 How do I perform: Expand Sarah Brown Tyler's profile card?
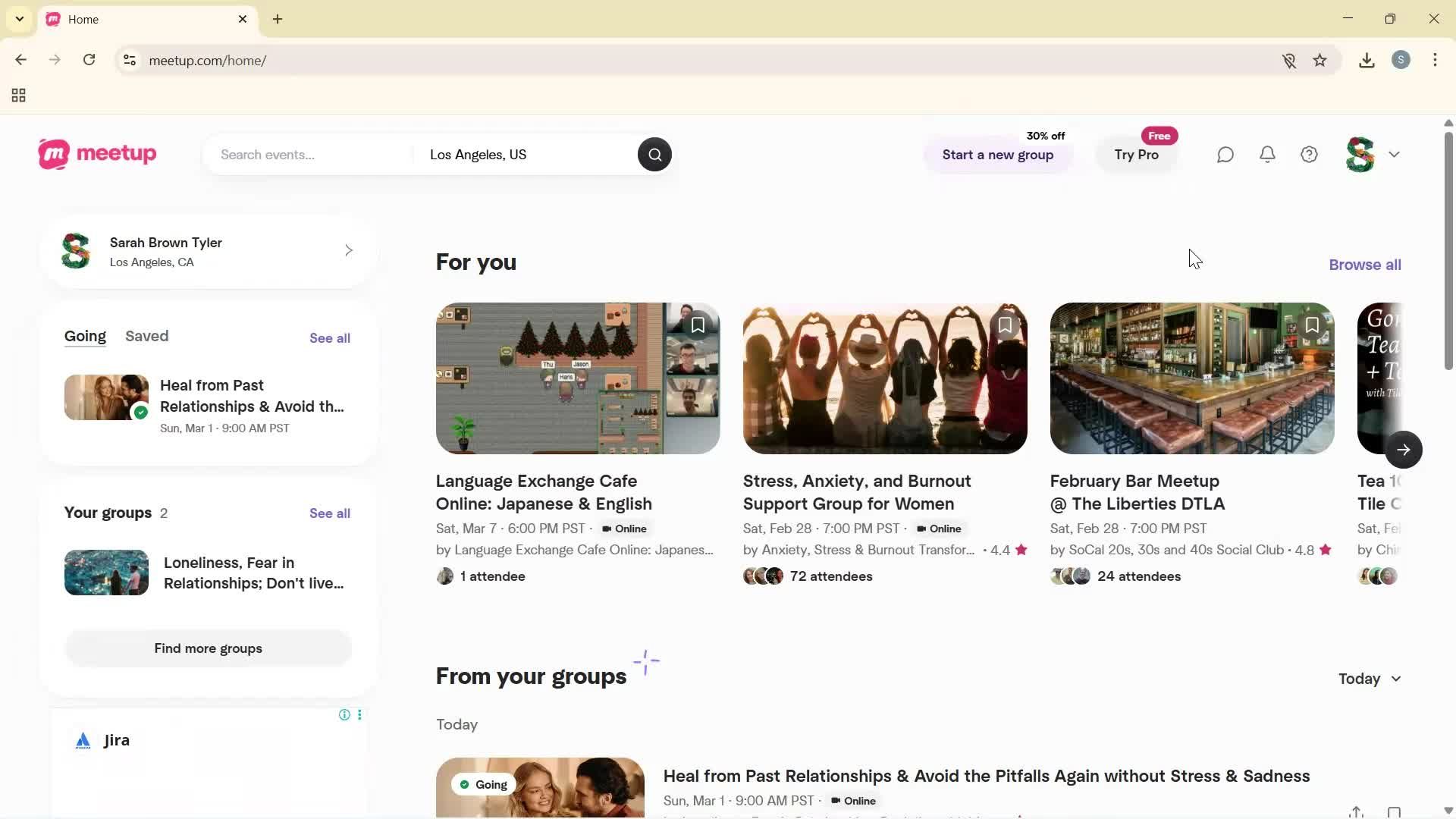[349, 250]
